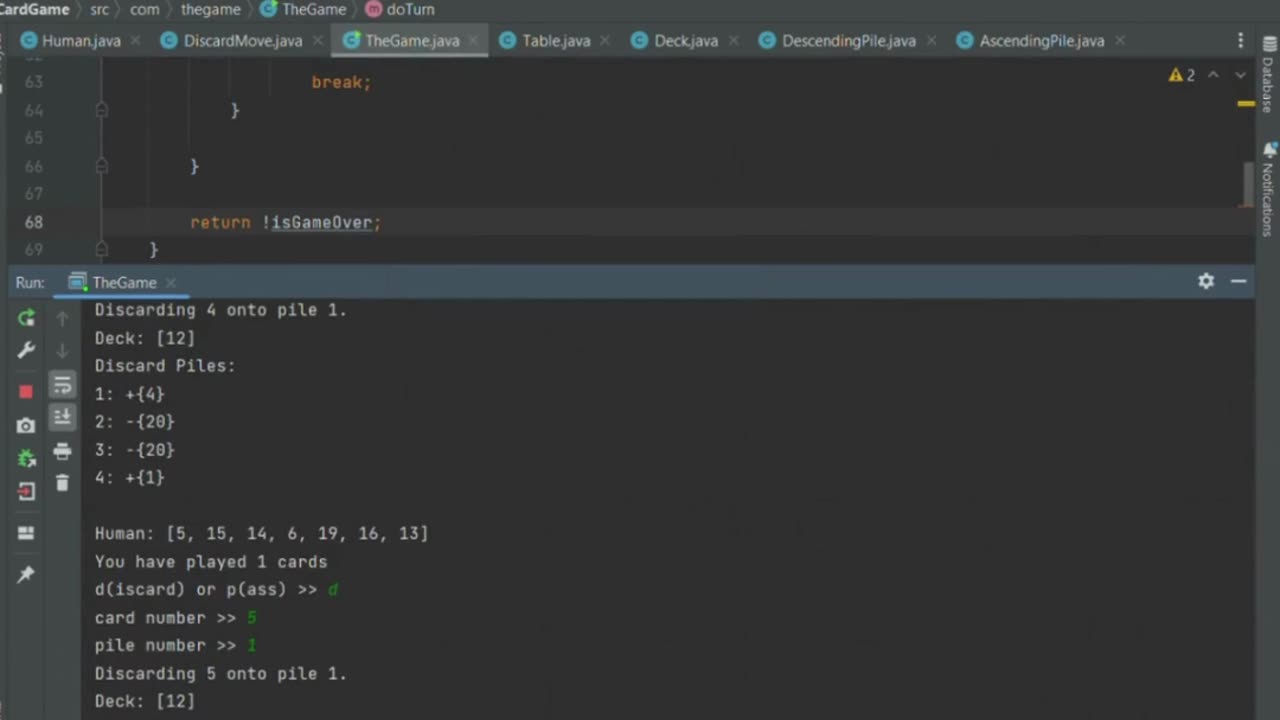Go to previous highlighted problem arrow
The width and height of the screenshot is (1280, 720).
(x=1213, y=75)
